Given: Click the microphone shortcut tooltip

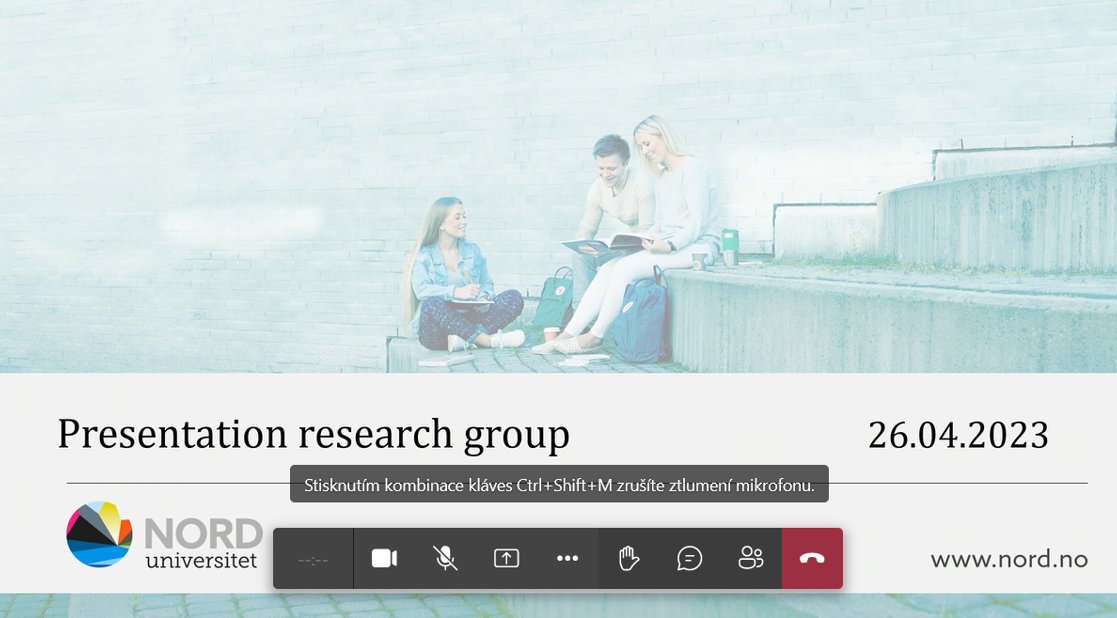Looking at the screenshot, I should point(559,484).
